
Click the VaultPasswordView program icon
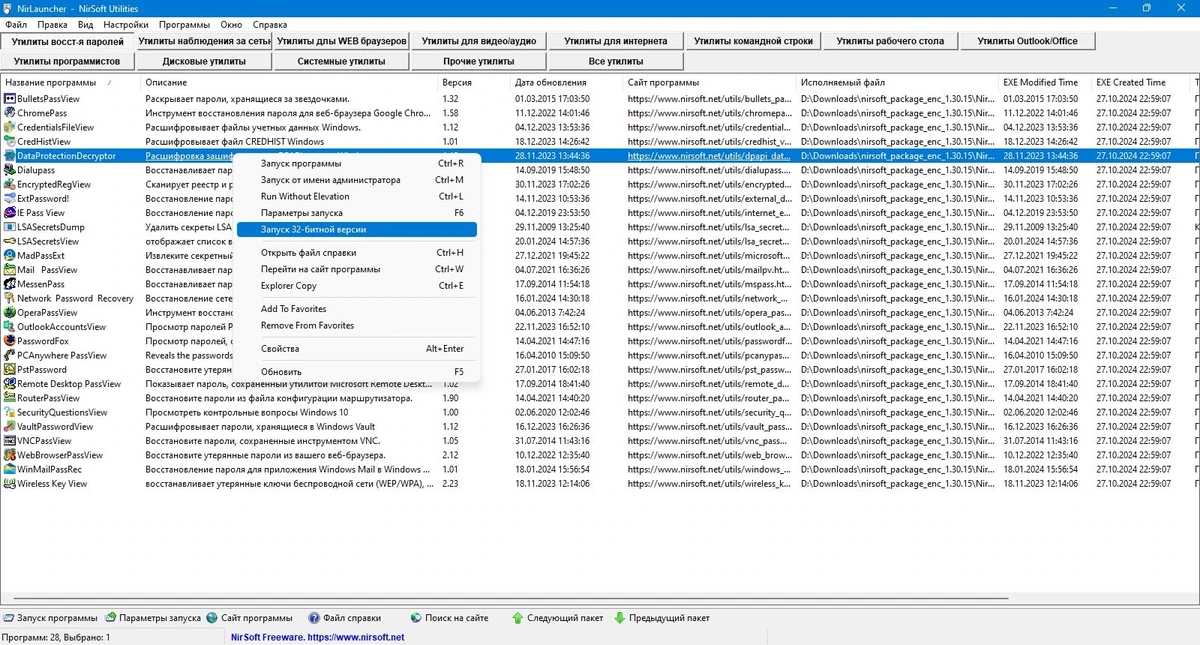pyautogui.click(x=9, y=426)
